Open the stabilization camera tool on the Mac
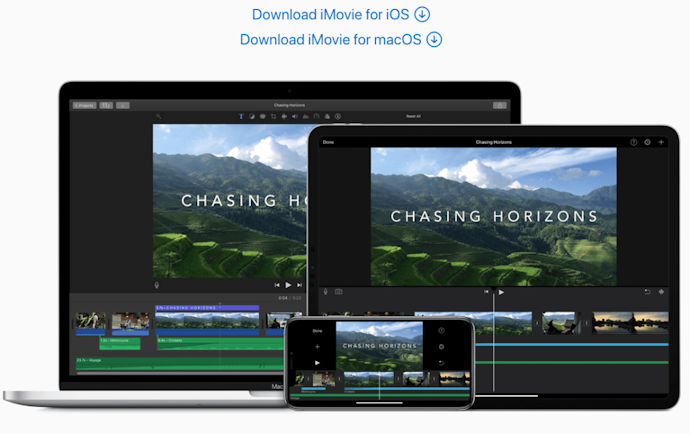The height and width of the screenshot is (434, 690). pyautogui.click(x=284, y=117)
